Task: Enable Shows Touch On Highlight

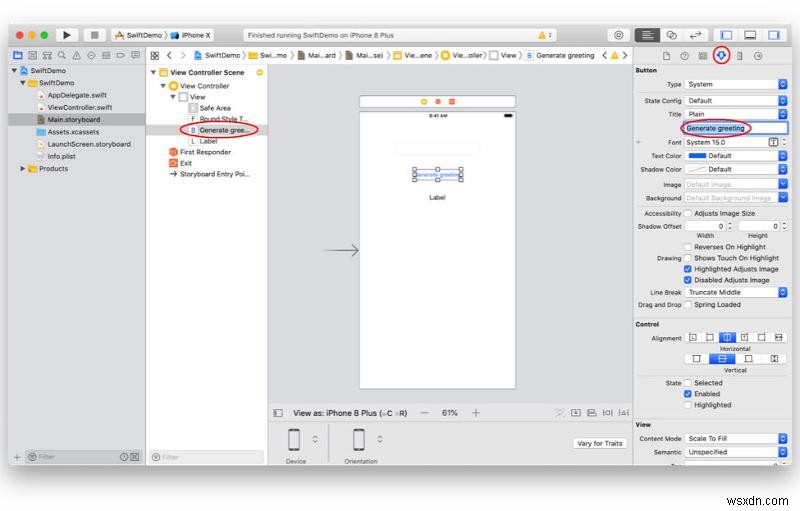Action: (688, 258)
